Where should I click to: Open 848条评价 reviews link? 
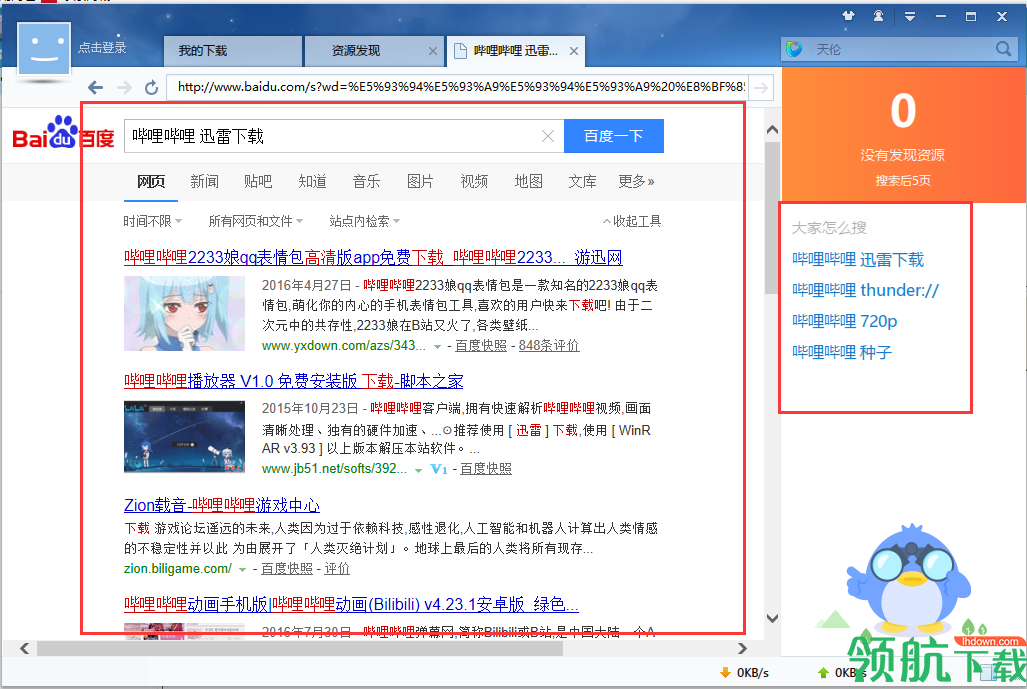click(x=549, y=346)
